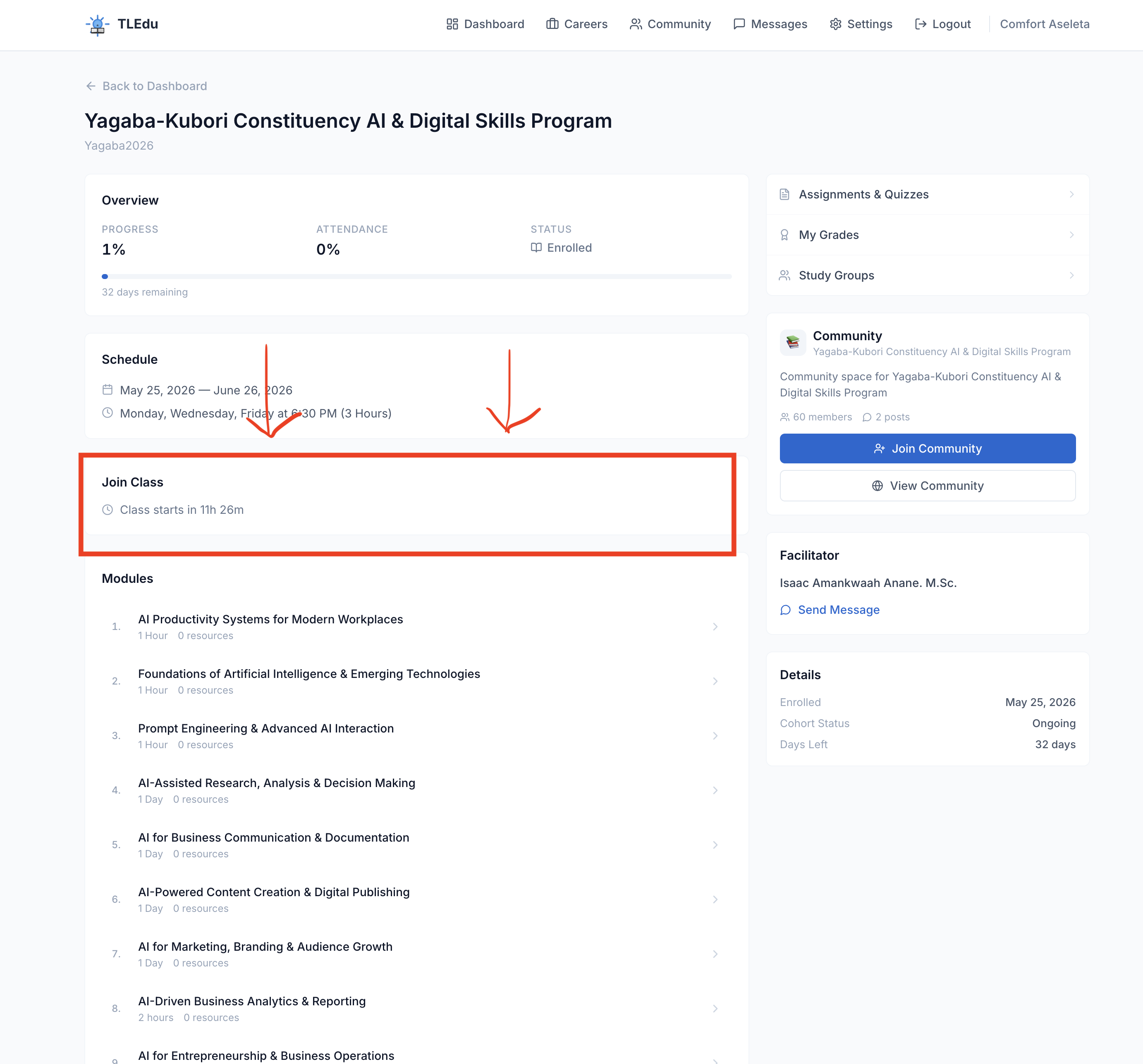Expand chevron for AI-Powered Content Creation module
This screenshot has height=1064, width=1143.
pos(715,899)
